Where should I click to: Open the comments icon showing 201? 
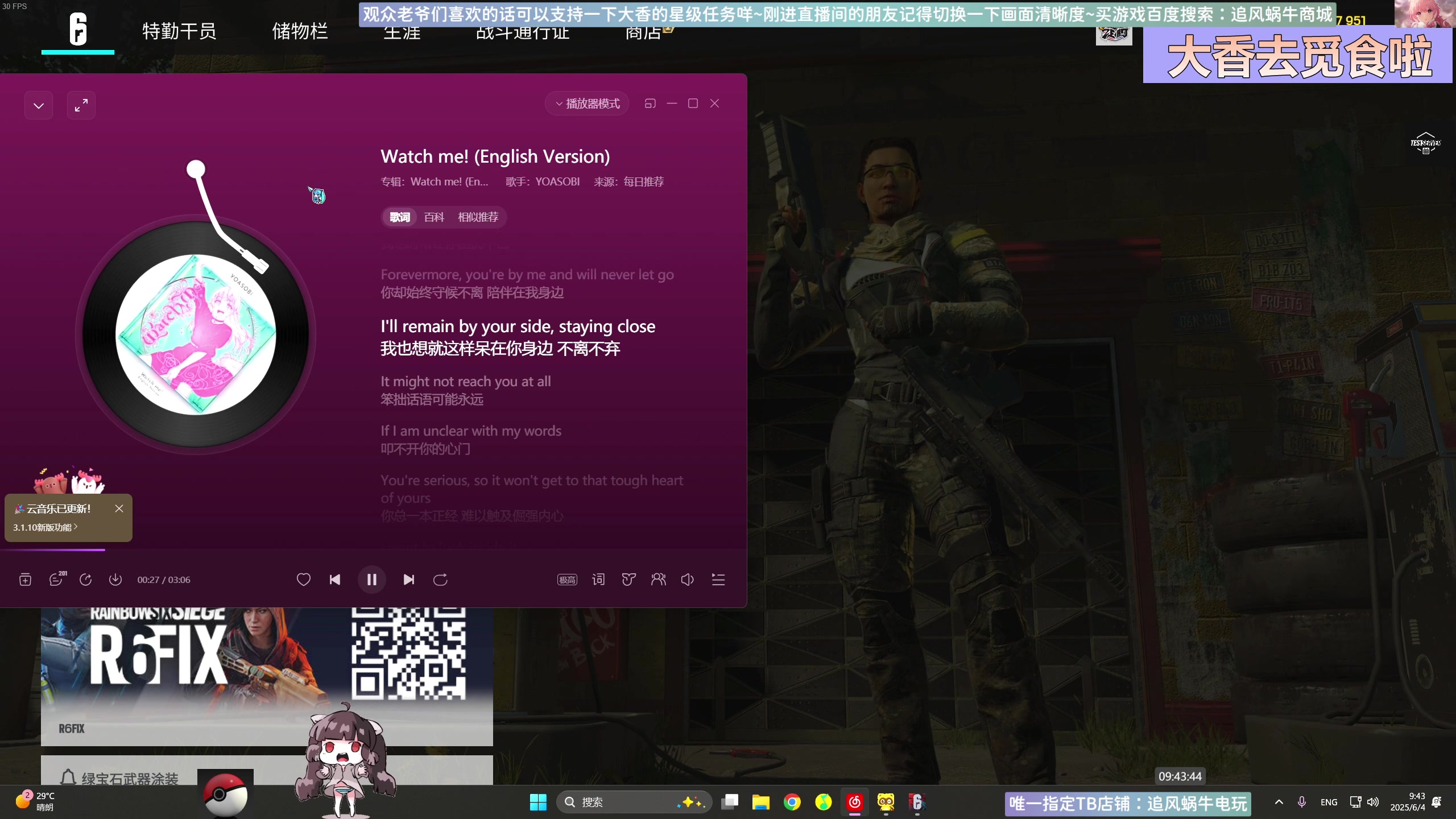tap(57, 578)
